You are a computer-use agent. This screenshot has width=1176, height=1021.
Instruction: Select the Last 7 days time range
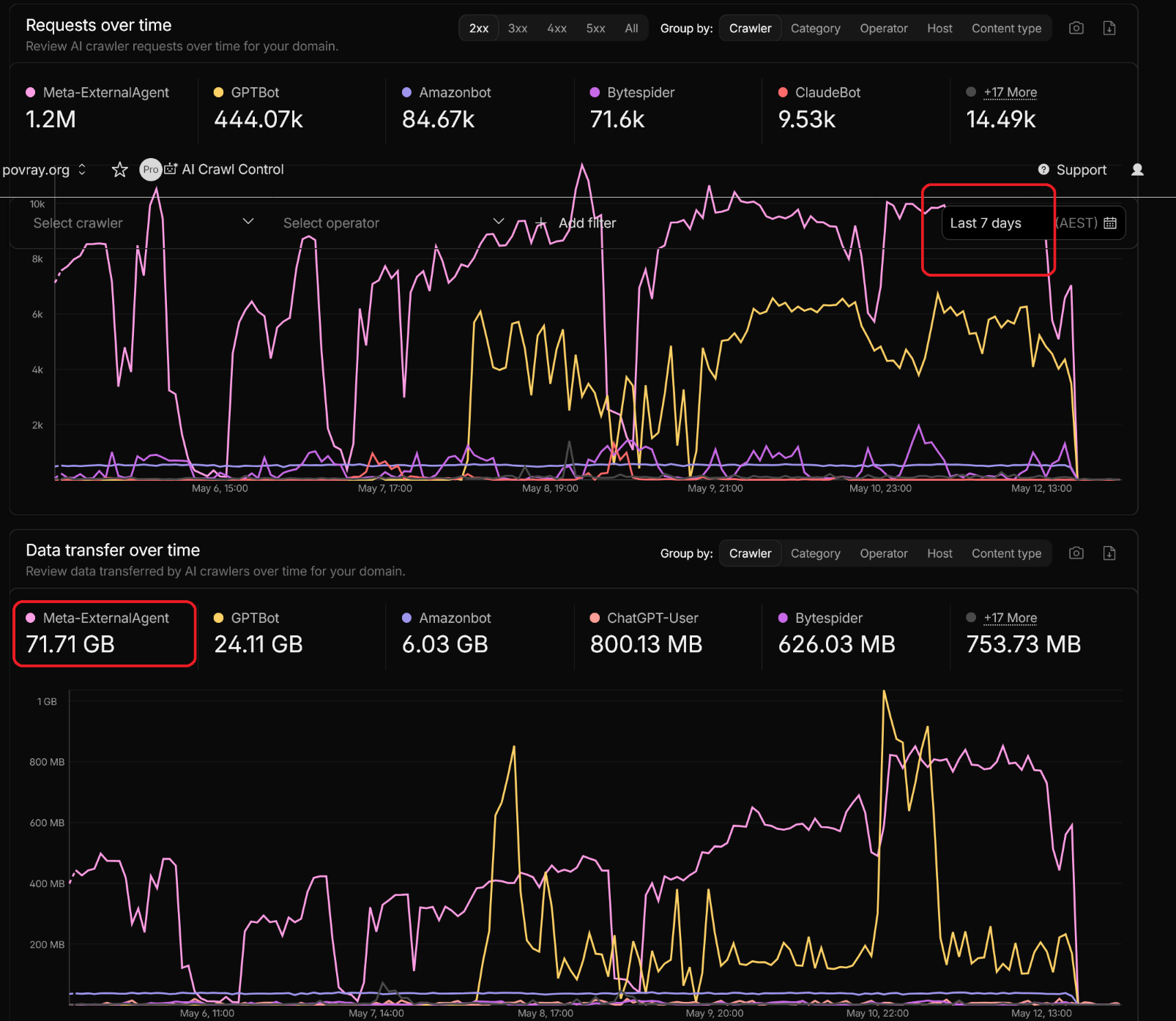pos(986,223)
